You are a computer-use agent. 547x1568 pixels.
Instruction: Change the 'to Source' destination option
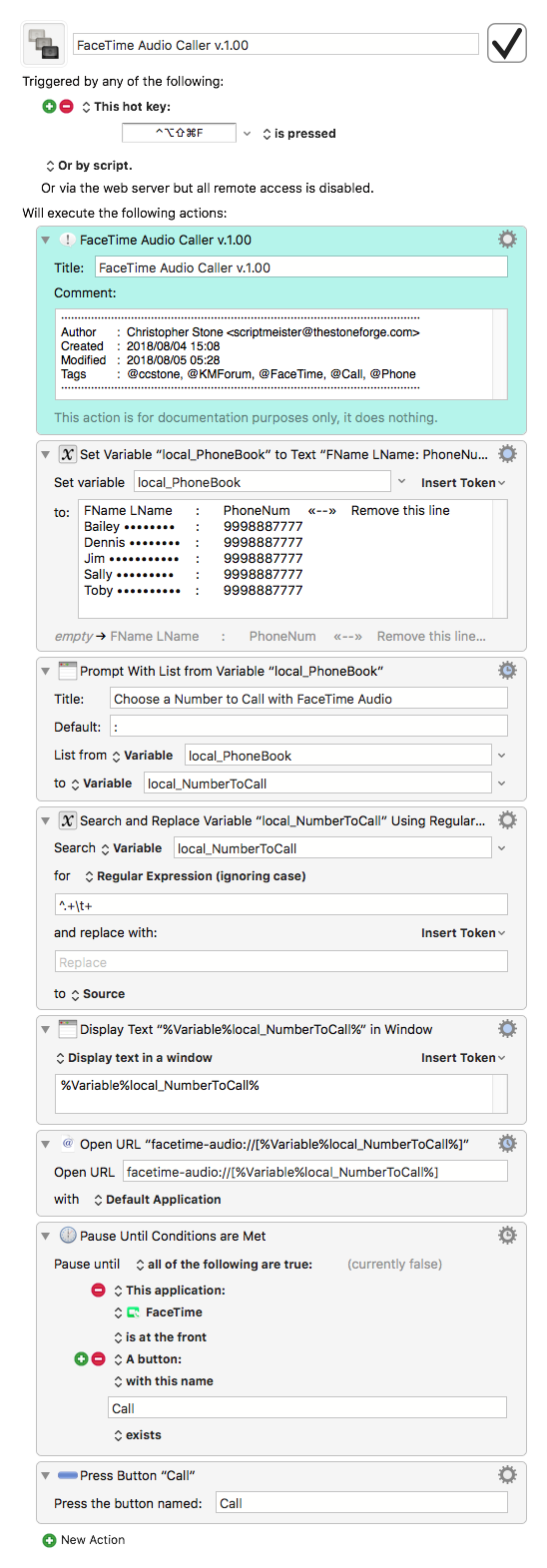tap(97, 994)
